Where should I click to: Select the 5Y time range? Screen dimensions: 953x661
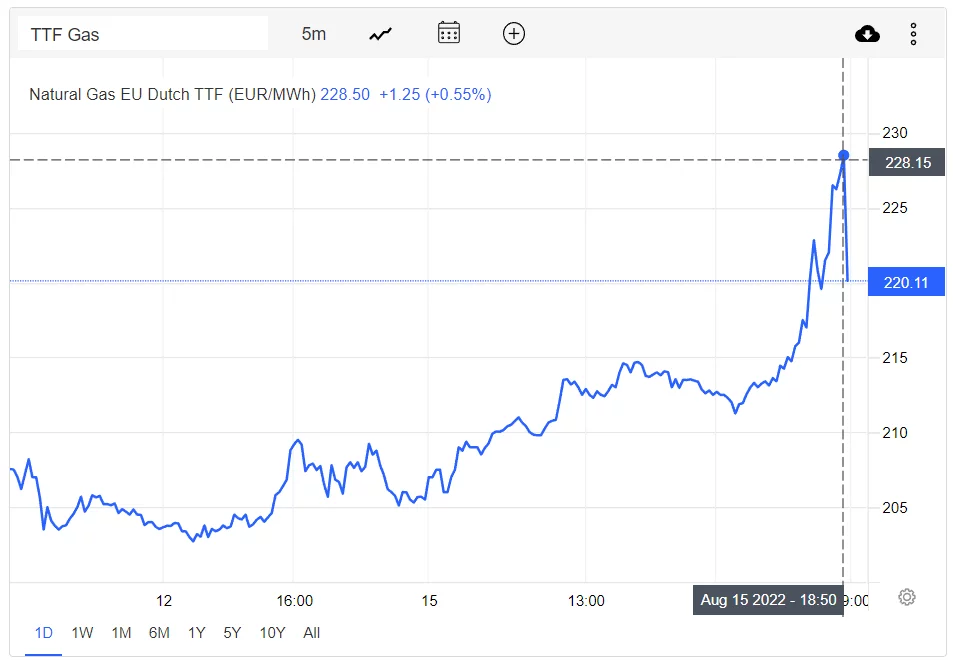click(232, 633)
